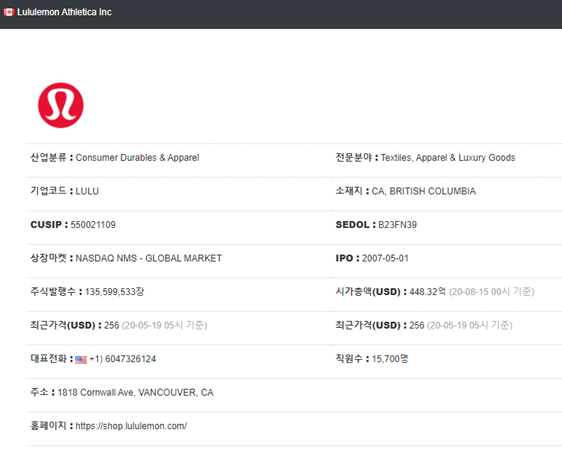This screenshot has width=562, height=459.
Task: Select the industry value Consumer Durables & Apparel
Action: 137,158
